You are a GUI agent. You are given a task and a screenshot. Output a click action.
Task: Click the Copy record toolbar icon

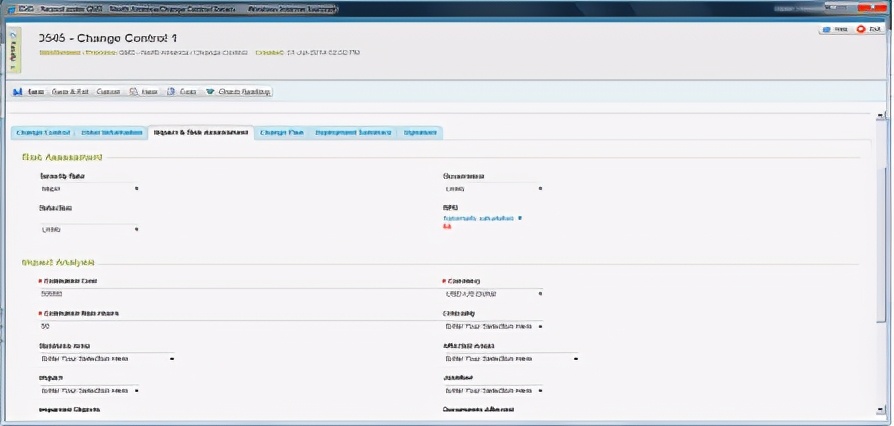coord(172,91)
